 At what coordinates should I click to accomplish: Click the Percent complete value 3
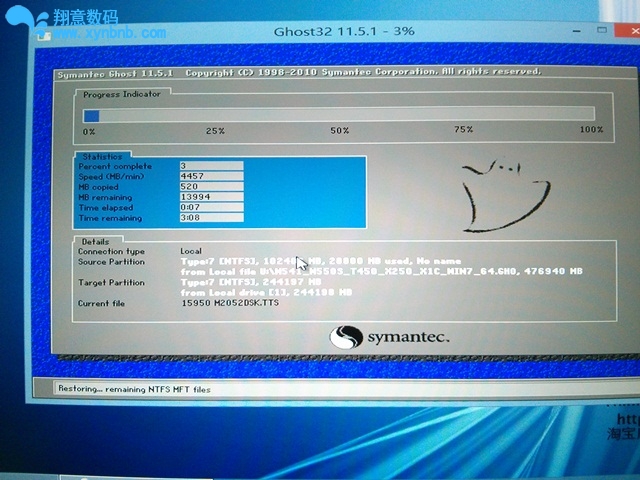[211, 165]
